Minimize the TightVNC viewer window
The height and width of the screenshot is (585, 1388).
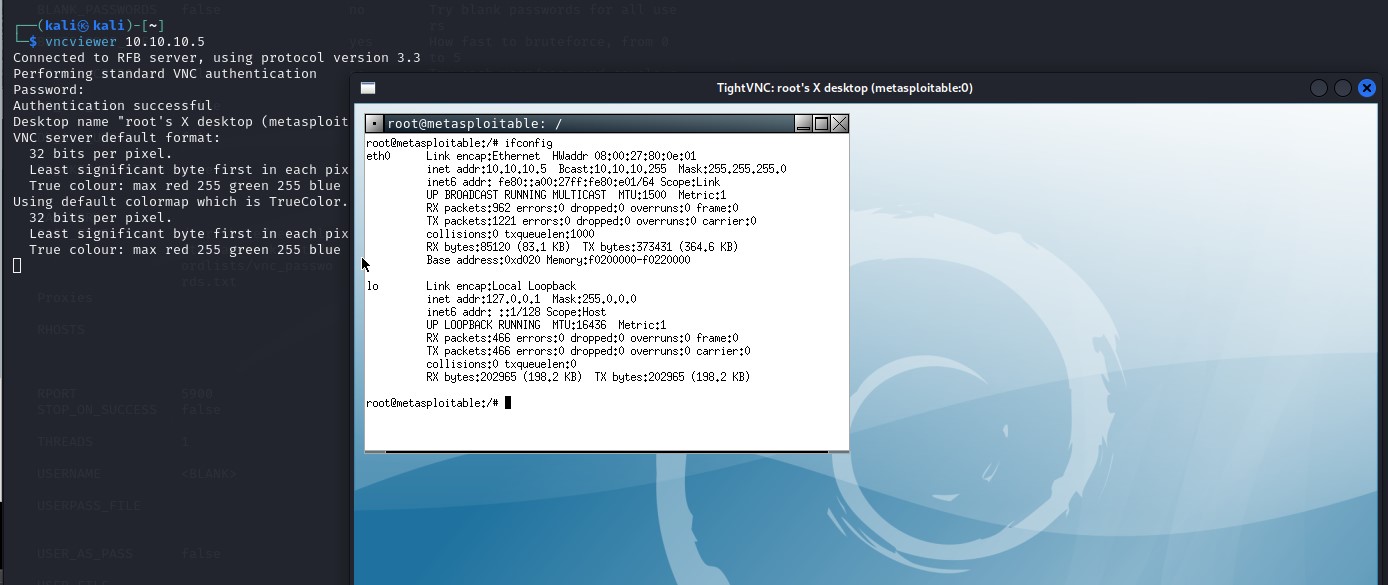point(1319,88)
